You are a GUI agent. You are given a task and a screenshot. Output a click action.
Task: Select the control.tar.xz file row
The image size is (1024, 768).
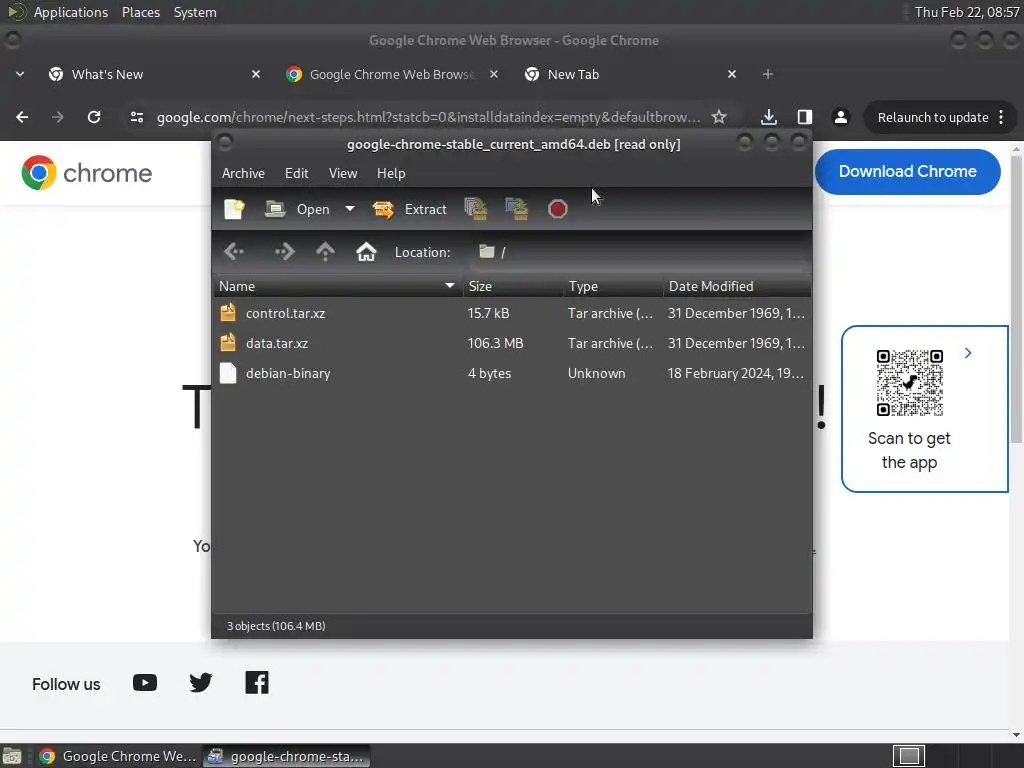(512, 313)
